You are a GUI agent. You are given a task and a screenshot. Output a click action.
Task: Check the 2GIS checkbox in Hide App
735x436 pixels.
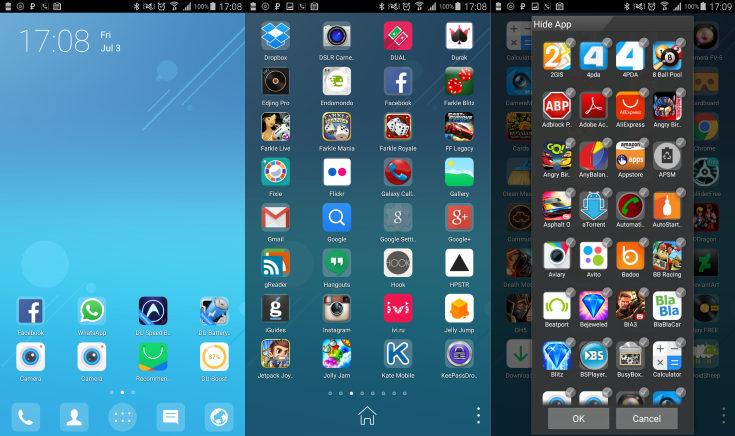(570, 43)
